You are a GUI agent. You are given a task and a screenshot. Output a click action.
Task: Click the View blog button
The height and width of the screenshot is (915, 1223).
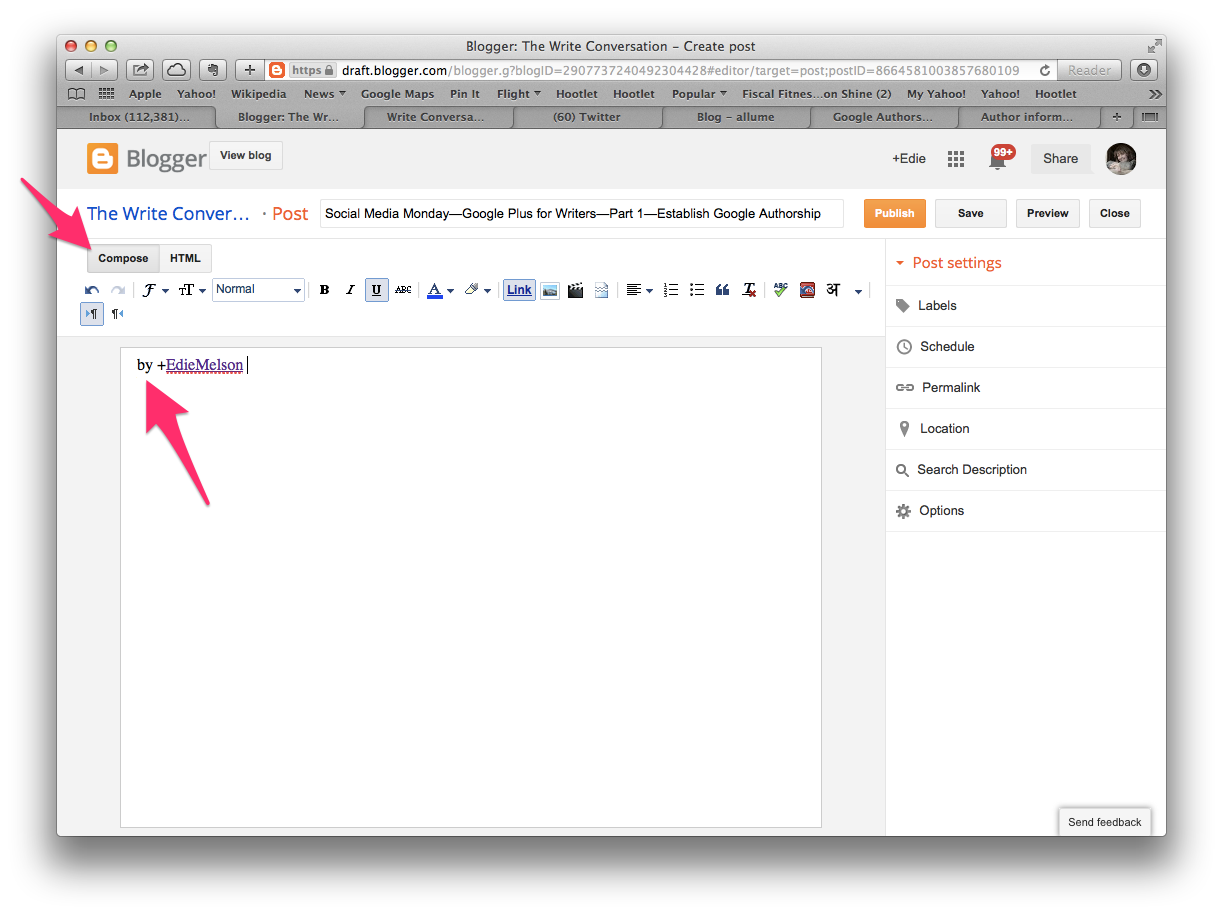(x=246, y=156)
